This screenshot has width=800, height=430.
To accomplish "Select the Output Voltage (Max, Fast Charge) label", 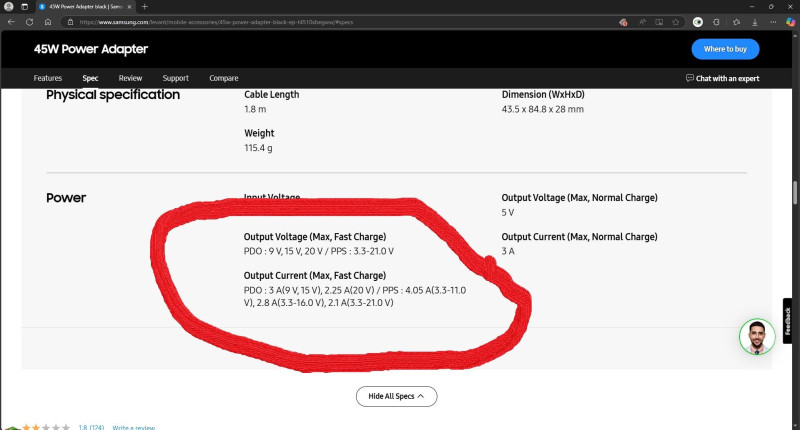I will tap(315, 237).
